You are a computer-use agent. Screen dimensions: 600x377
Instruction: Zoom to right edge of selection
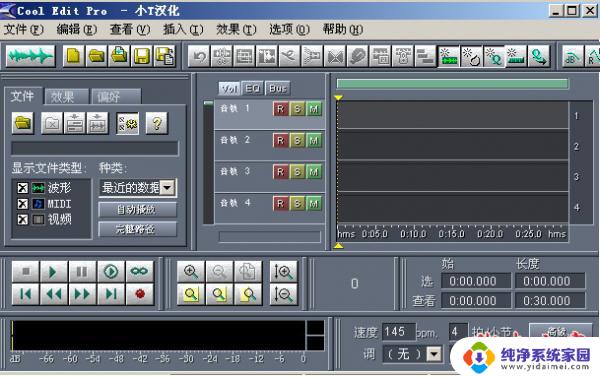coord(248,294)
